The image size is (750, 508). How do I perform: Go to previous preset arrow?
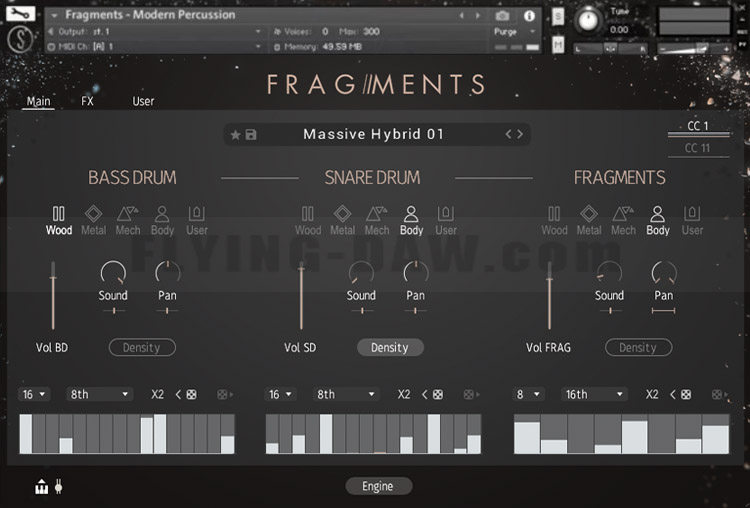pos(508,134)
